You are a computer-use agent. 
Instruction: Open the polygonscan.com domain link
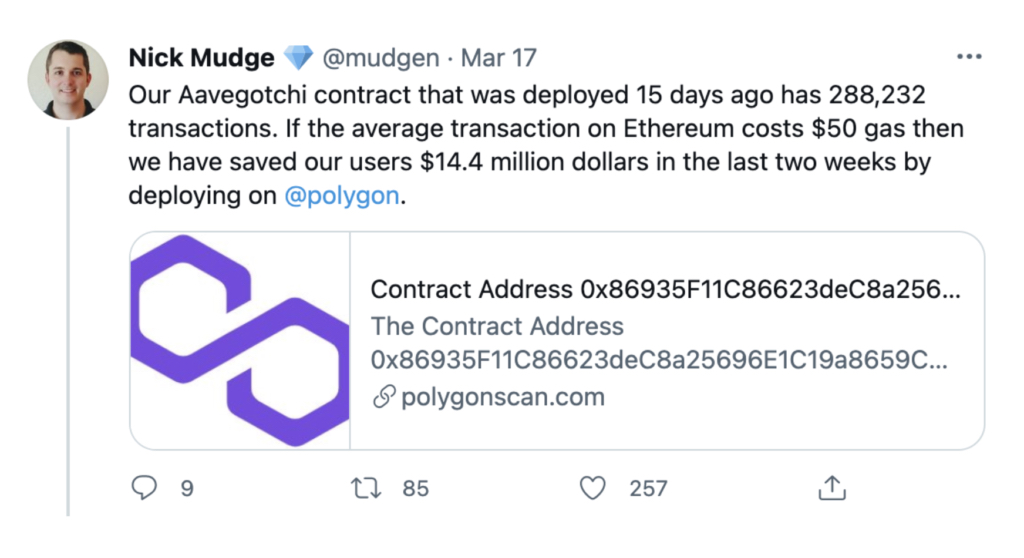502,397
